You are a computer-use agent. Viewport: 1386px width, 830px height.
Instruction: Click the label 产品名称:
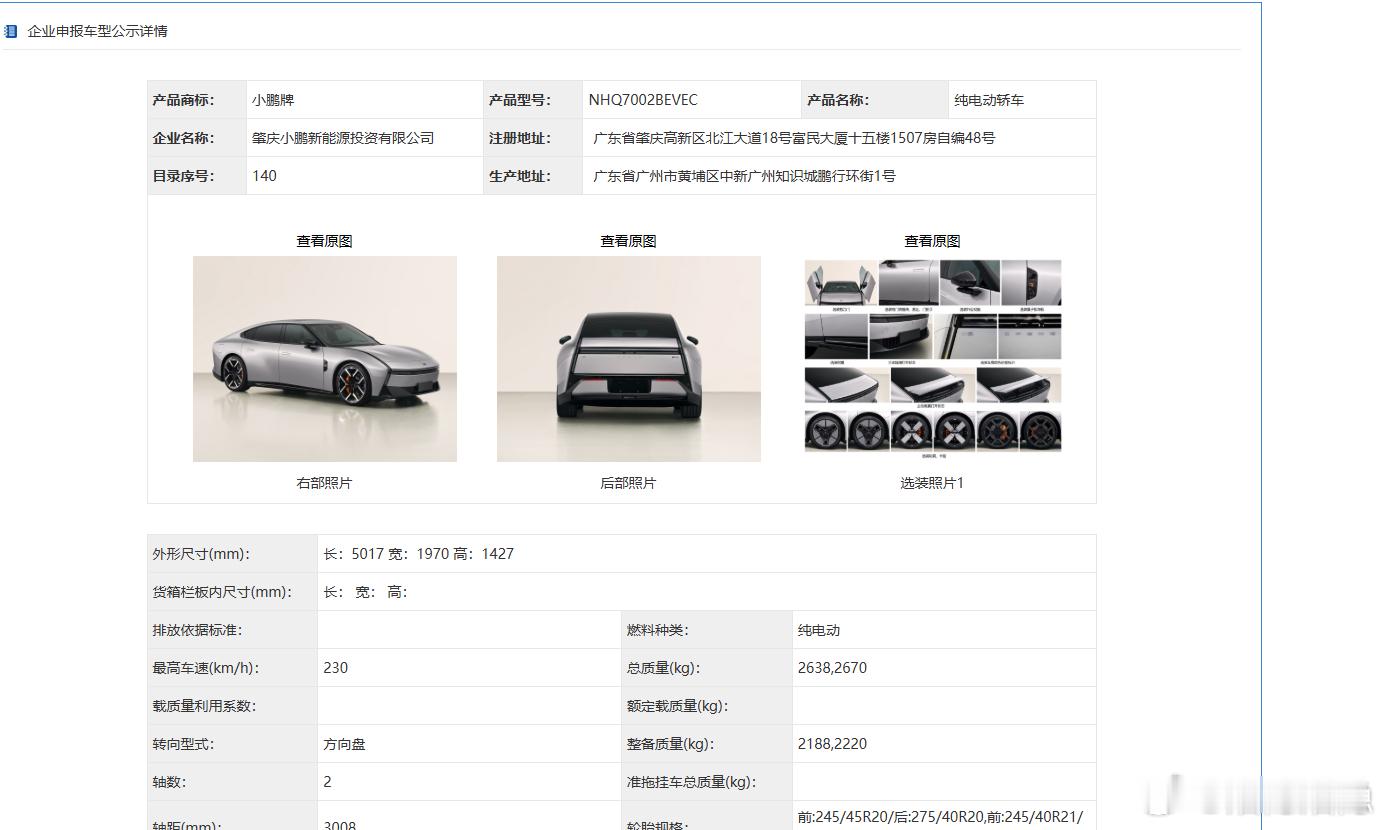[838, 100]
